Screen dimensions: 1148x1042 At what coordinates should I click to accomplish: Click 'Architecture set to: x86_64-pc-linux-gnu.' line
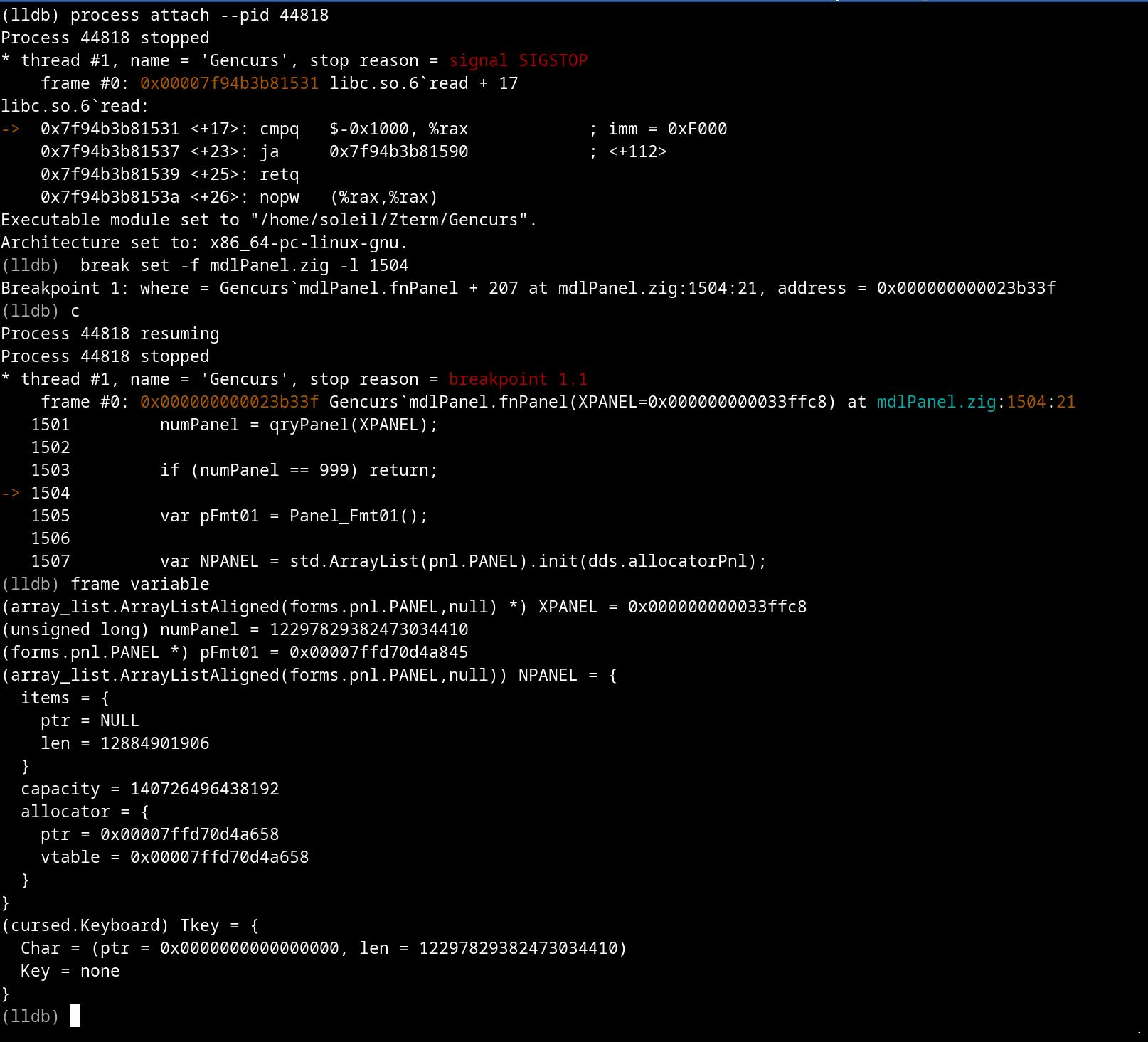coord(204,243)
